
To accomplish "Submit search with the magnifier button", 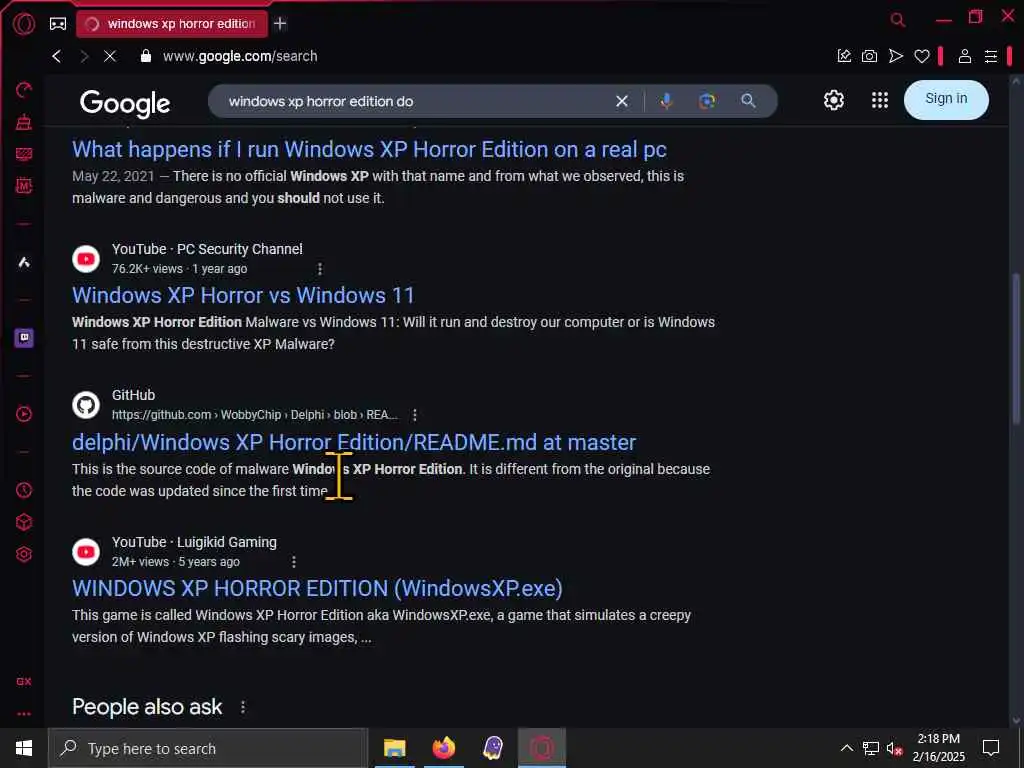I will point(748,101).
